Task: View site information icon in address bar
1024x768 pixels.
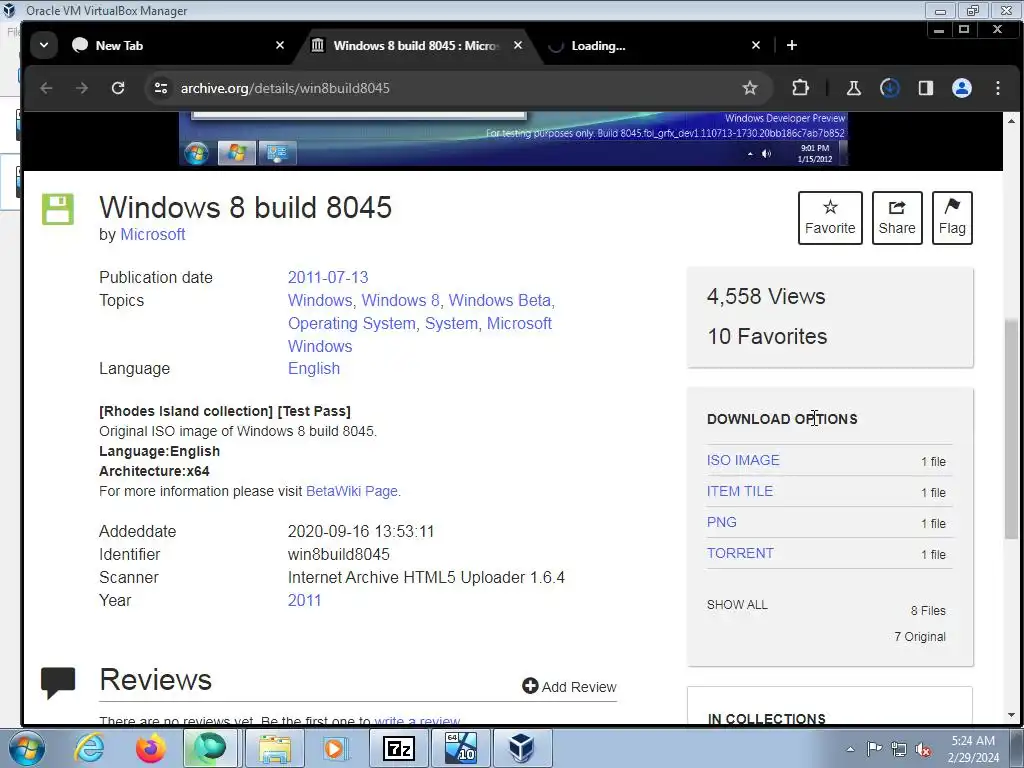Action: [x=161, y=88]
